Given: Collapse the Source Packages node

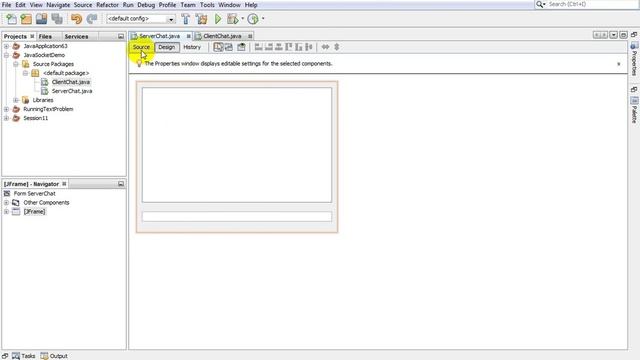Looking at the screenshot, I should coord(16,64).
